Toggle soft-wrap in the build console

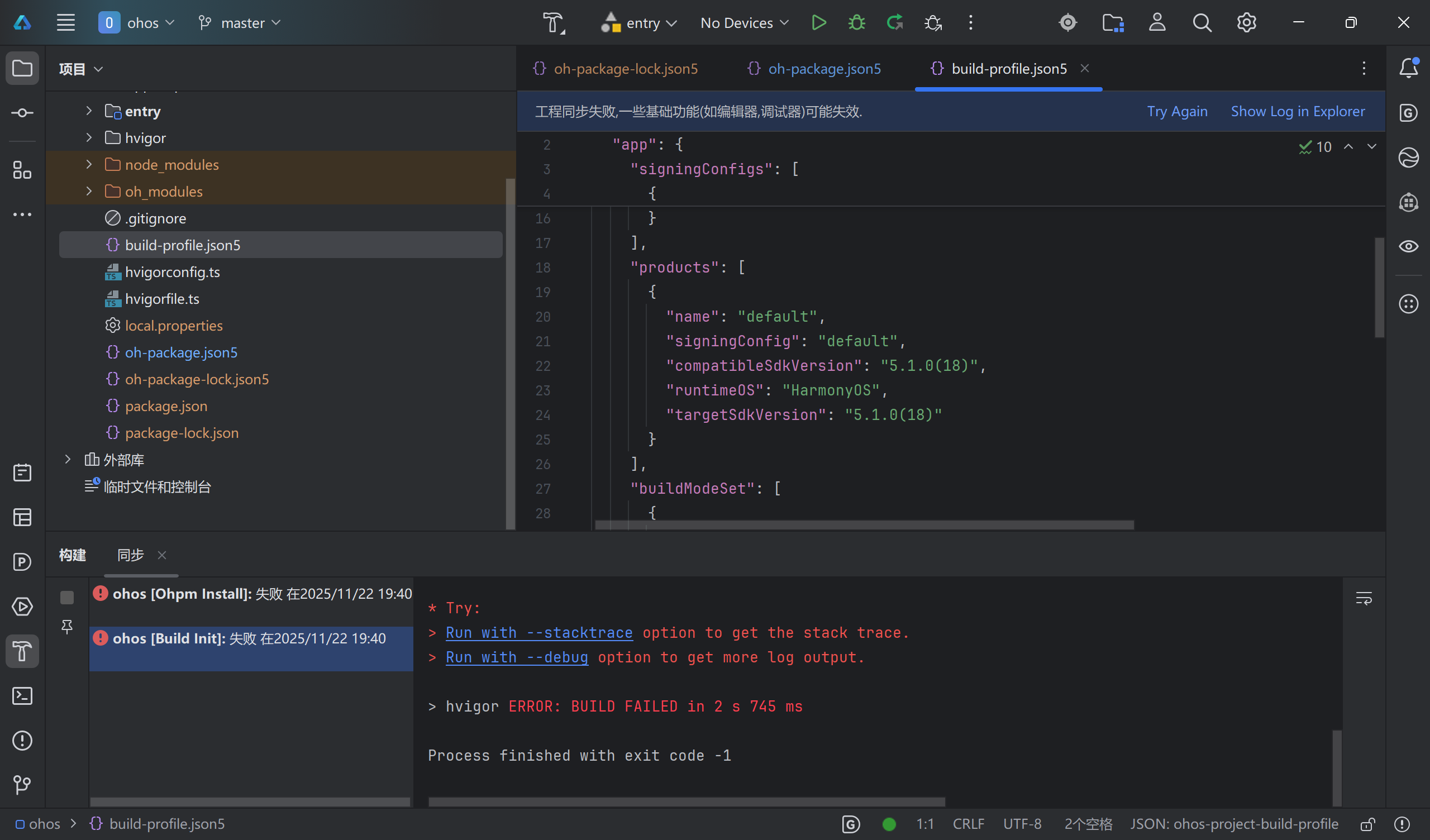coord(1364,597)
